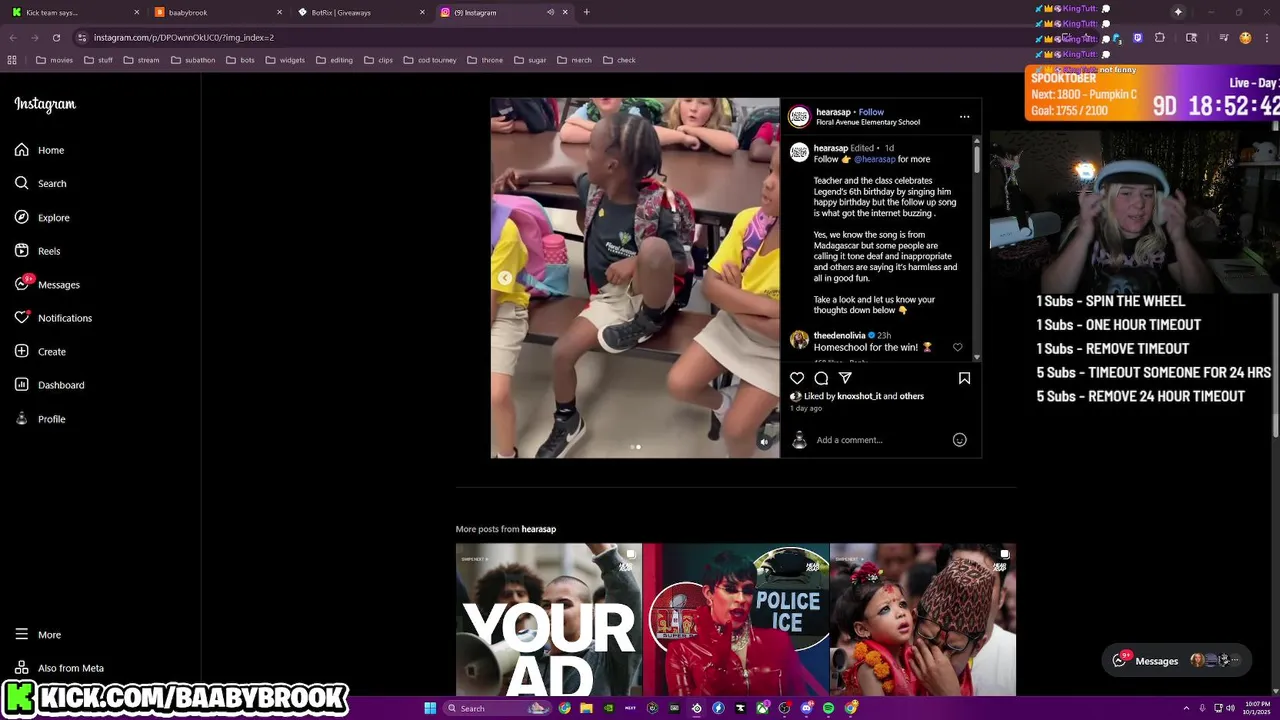The height and width of the screenshot is (720, 1280).
Task: Open hearasap profile from the post header
Action: pos(832,112)
